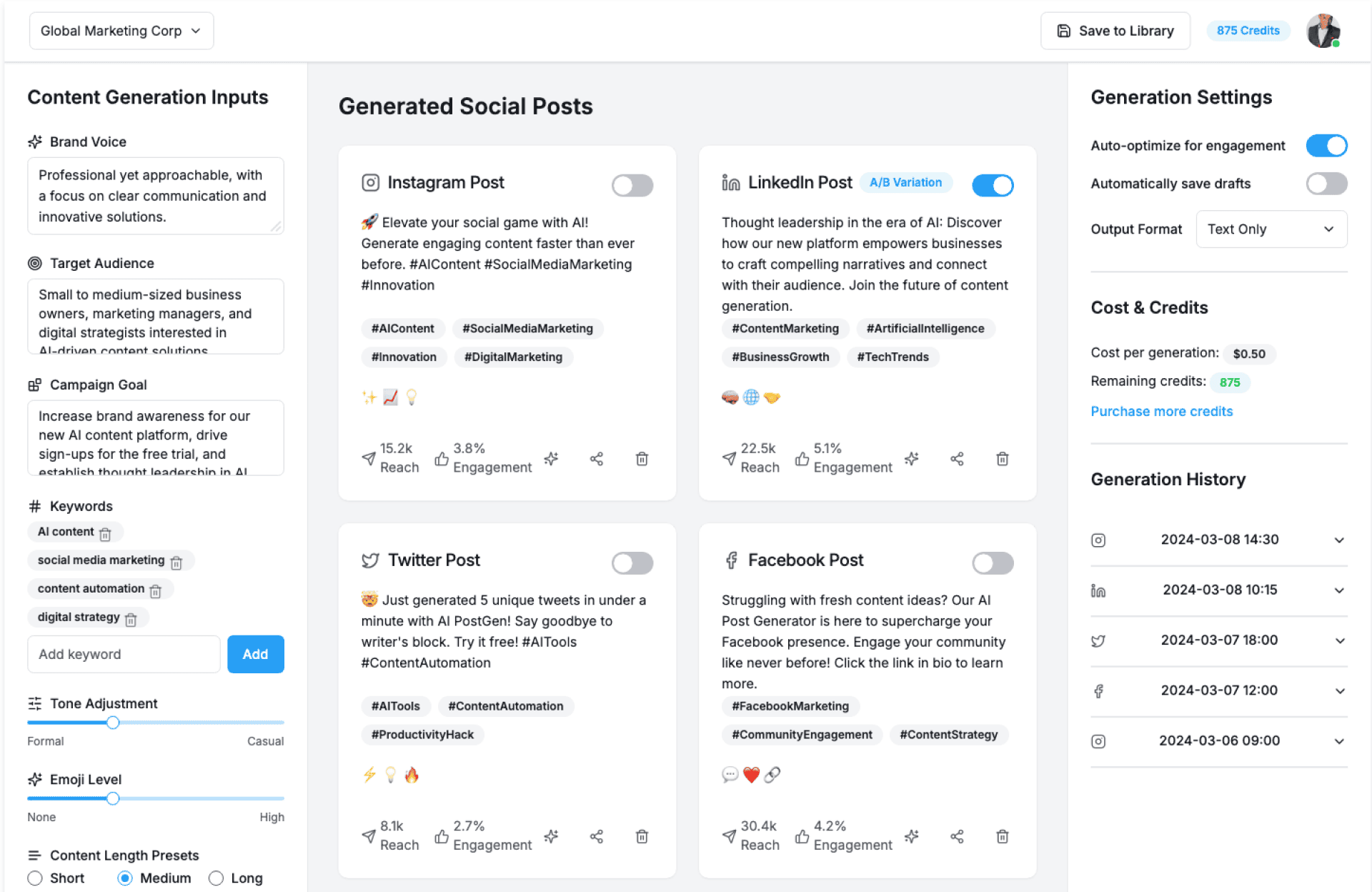Delete the Instagram Post card
This screenshot has width=1372, height=892.
coord(642,459)
